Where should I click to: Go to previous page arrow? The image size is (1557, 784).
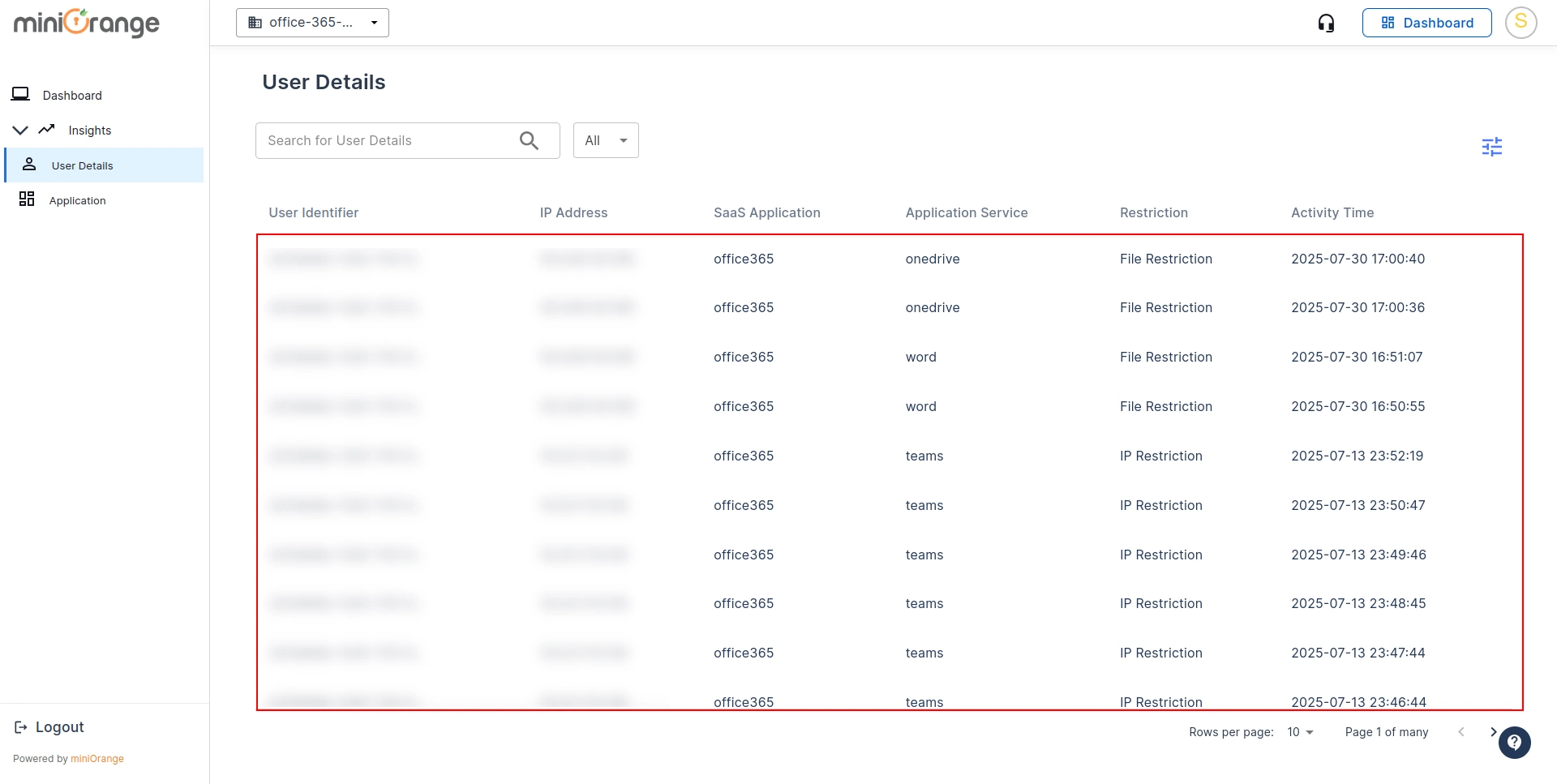coord(1461,731)
